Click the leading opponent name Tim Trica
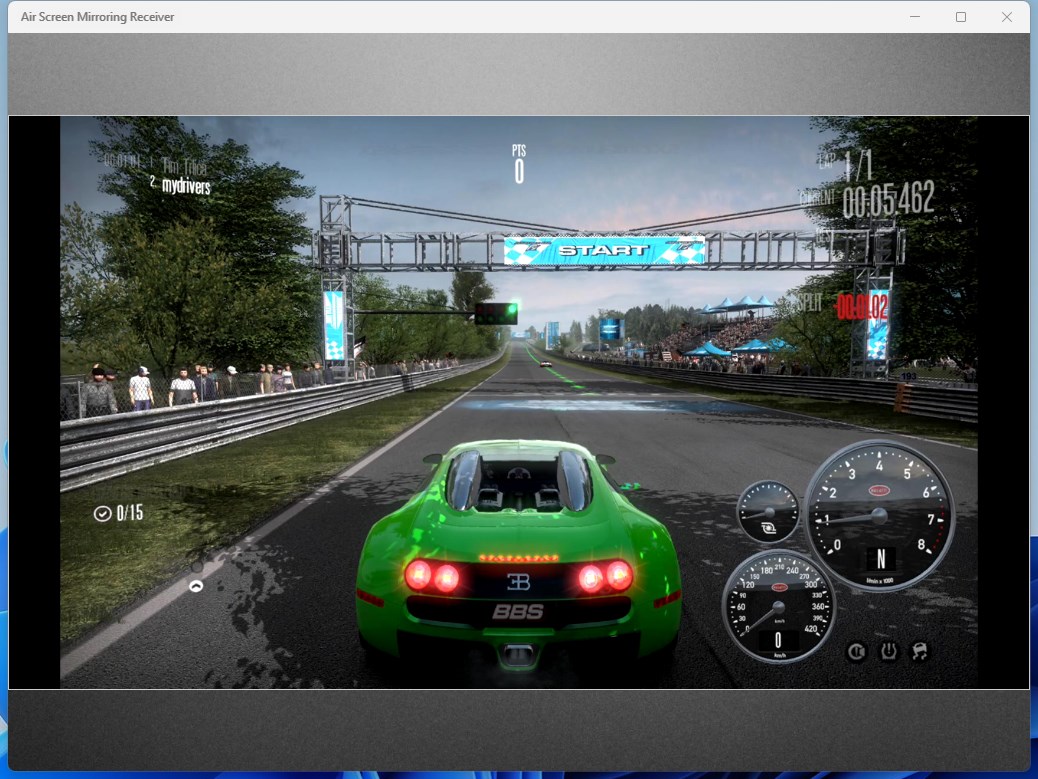The width and height of the screenshot is (1038, 779). pos(184,165)
